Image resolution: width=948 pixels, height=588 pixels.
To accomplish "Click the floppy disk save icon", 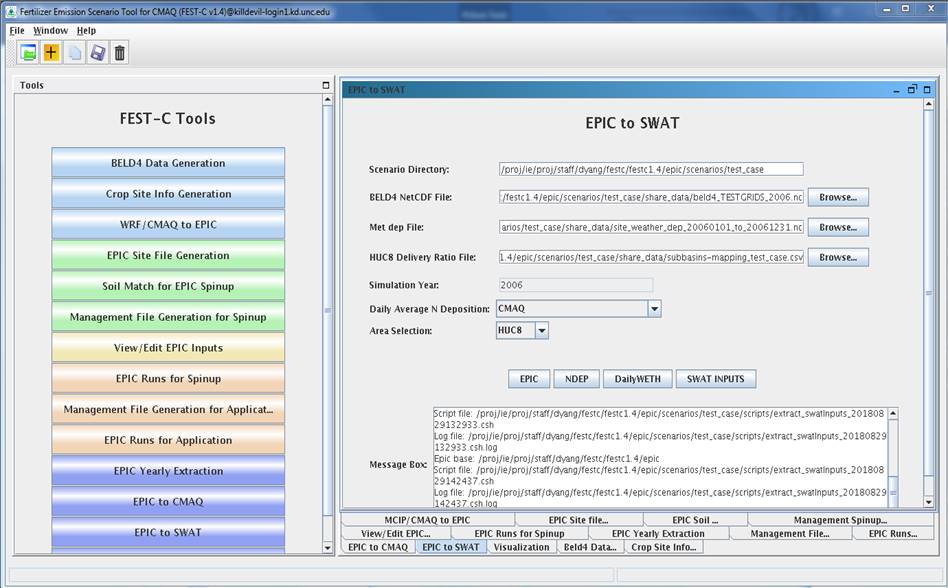I will tap(97, 53).
